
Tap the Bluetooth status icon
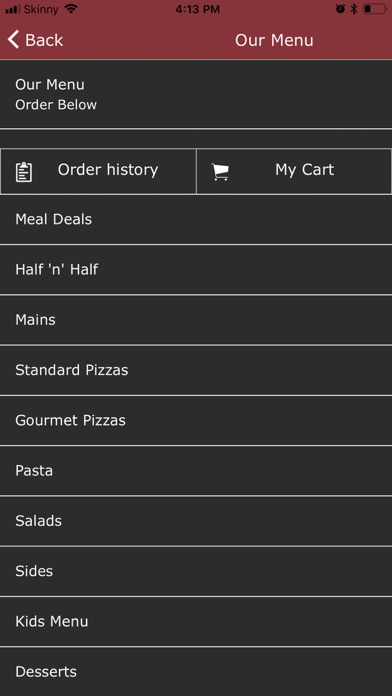click(354, 9)
